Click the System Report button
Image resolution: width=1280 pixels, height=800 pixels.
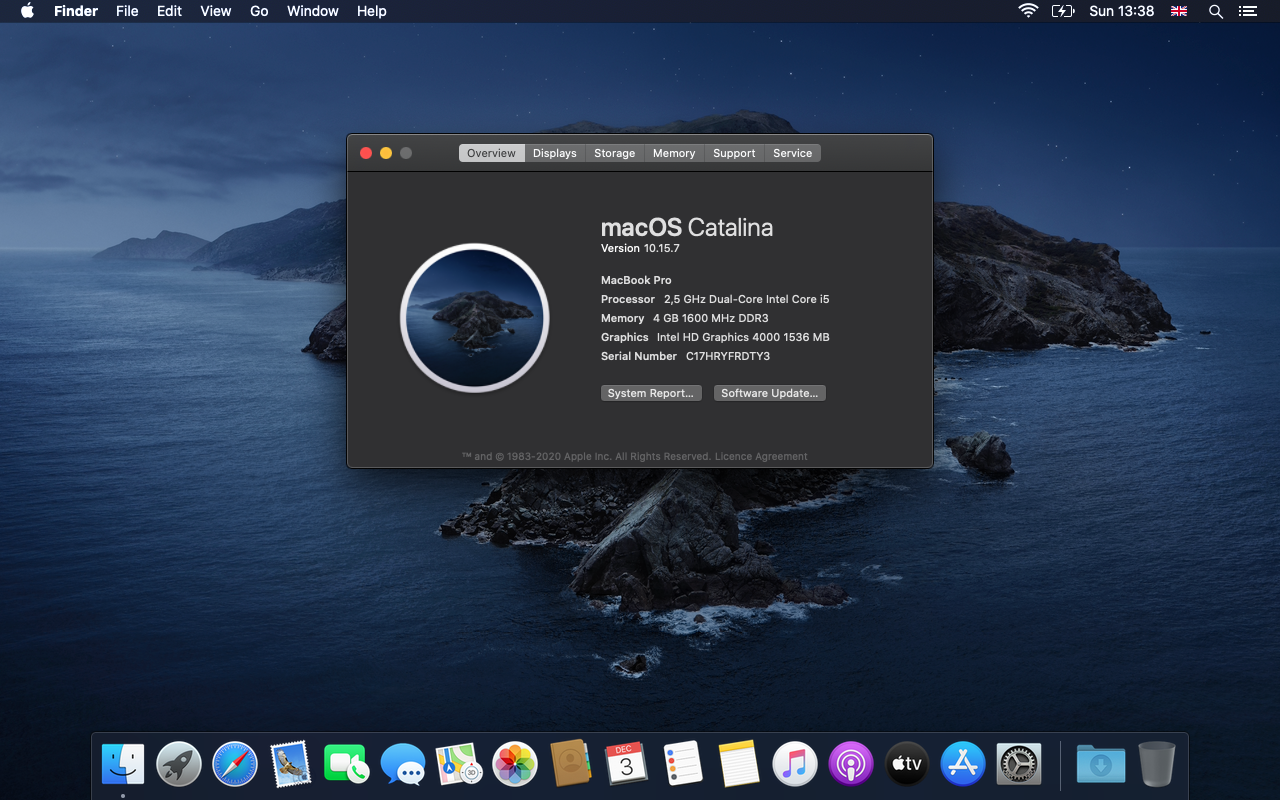[x=650, y=393]
